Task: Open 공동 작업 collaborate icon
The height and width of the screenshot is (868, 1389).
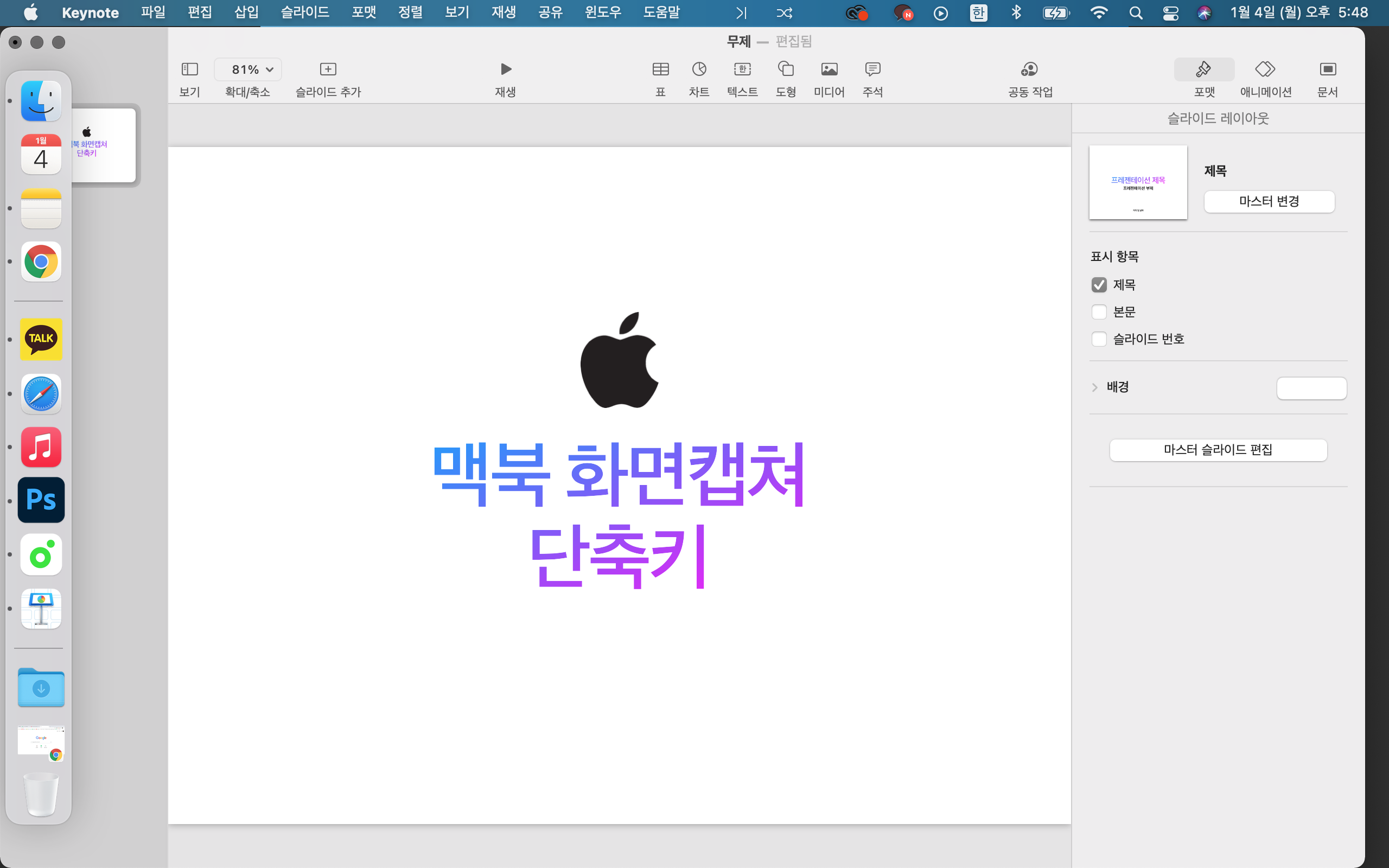Action: coord(1030,69)
